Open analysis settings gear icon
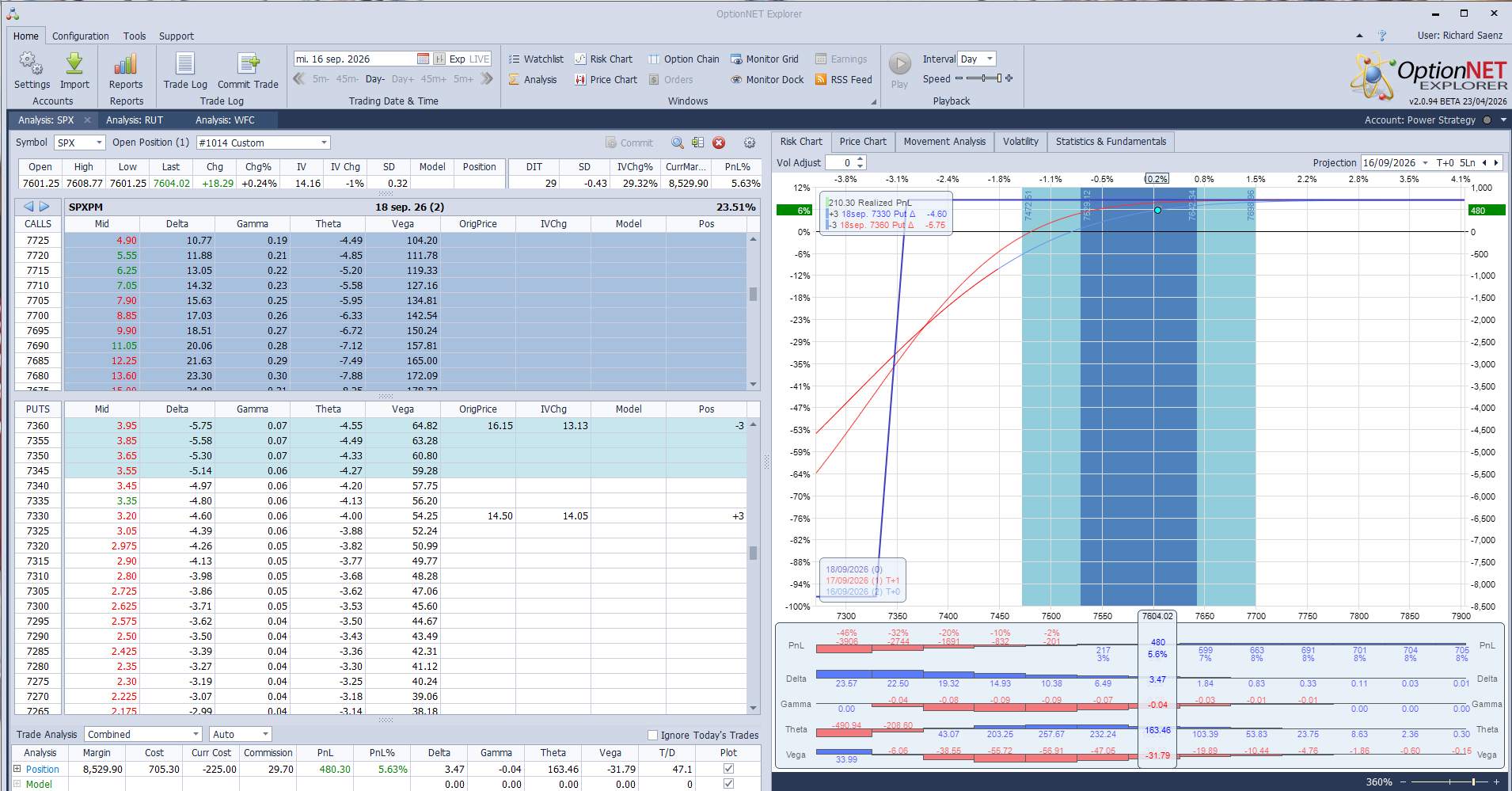This screenshot has width=1512, height=791. pos(750,143)
